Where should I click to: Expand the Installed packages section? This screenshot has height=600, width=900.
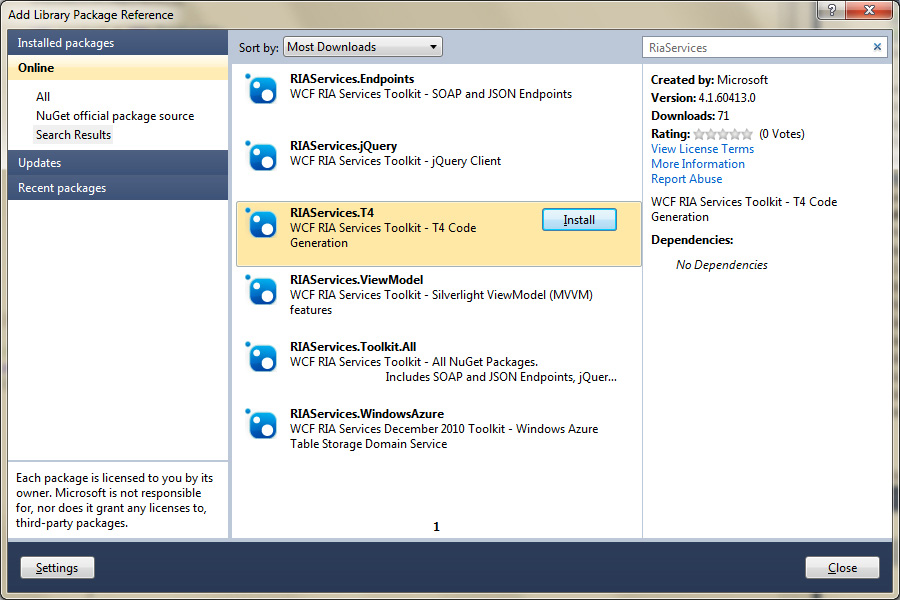point(118,42)
